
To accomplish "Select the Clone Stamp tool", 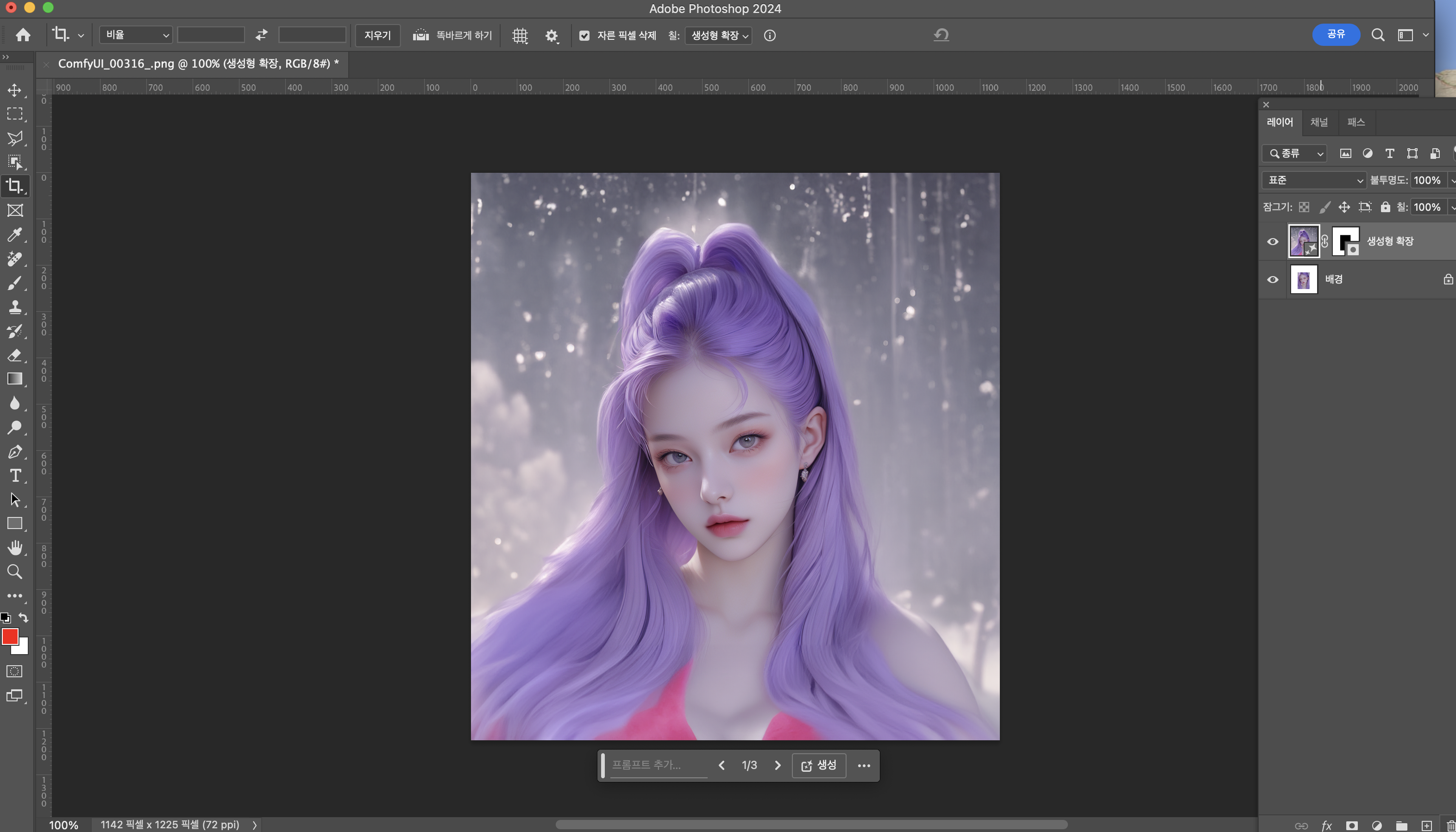I will point(15,307).
